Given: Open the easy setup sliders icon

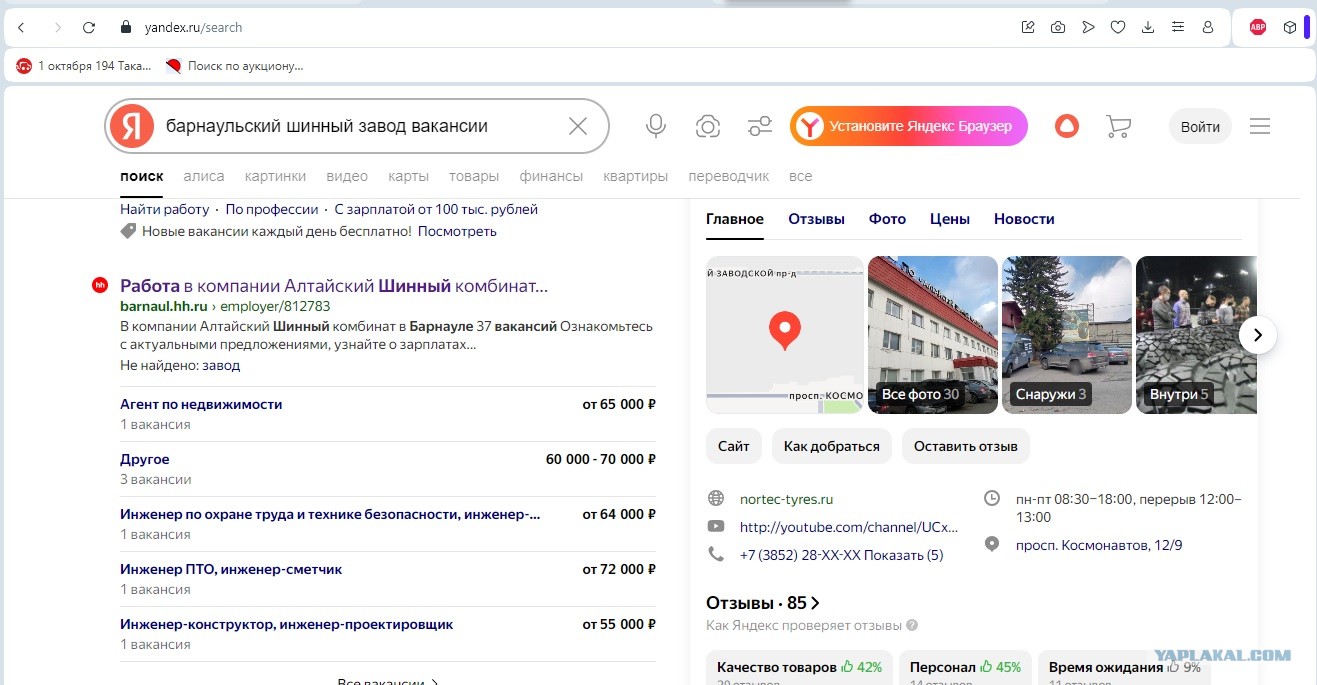Looking at the screenshot, I should 1178,27.
